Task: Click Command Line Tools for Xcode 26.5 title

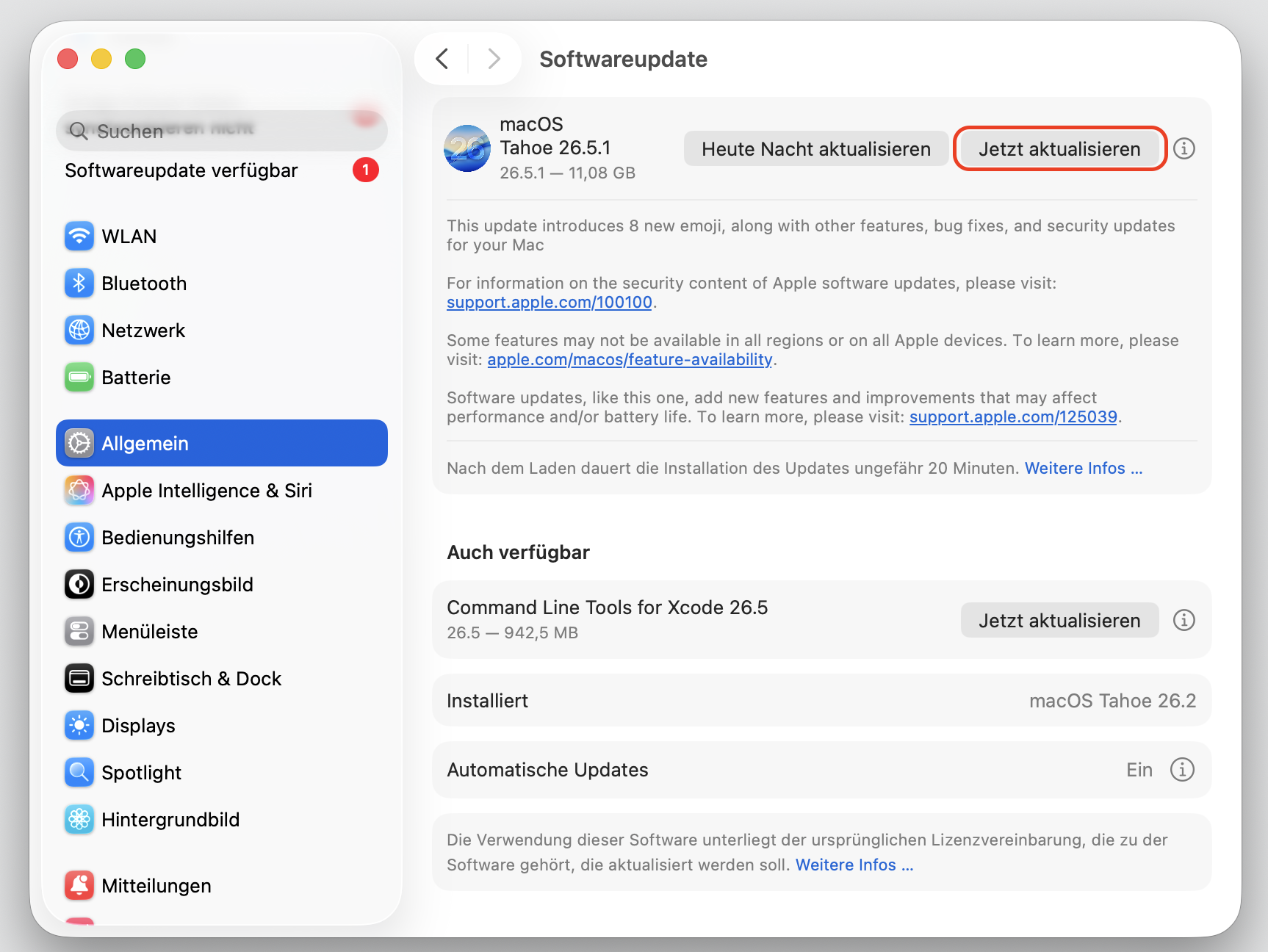Action: [x=607, y=607]
